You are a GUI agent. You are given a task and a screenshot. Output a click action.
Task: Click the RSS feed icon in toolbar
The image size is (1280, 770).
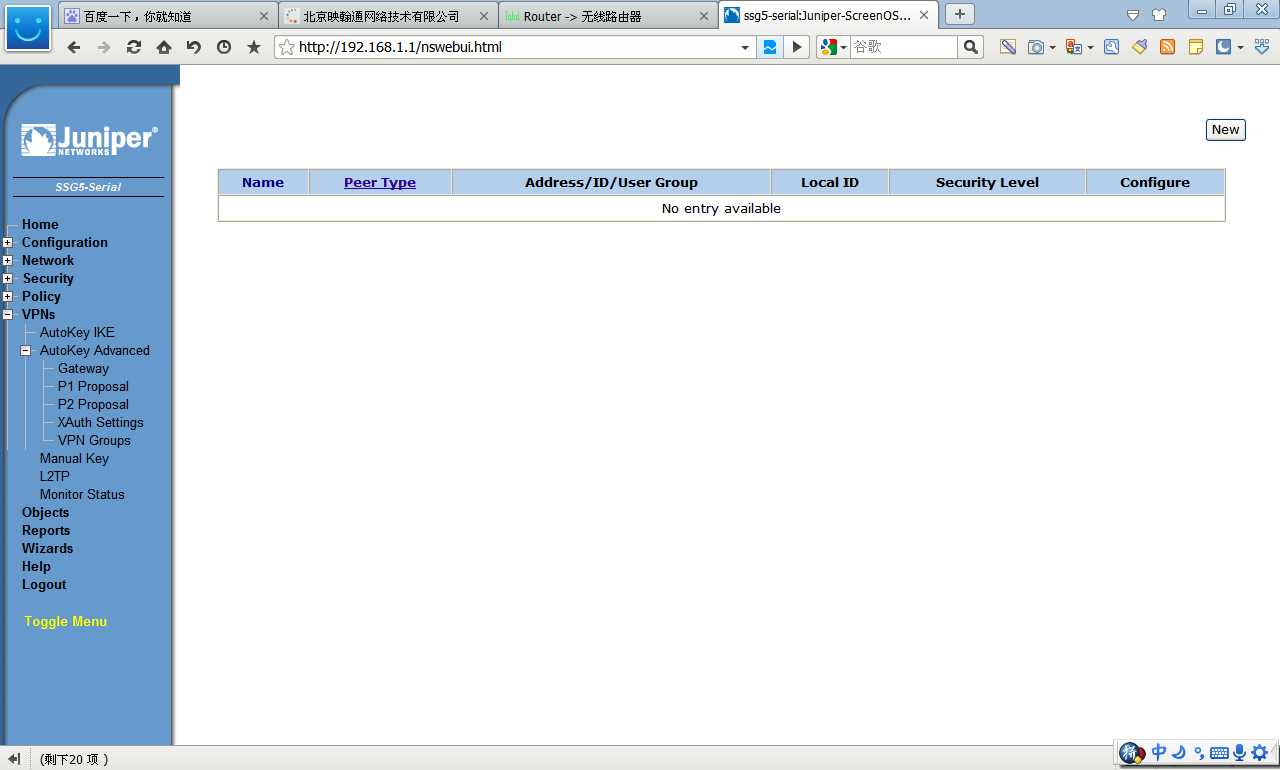point(1167,47)
